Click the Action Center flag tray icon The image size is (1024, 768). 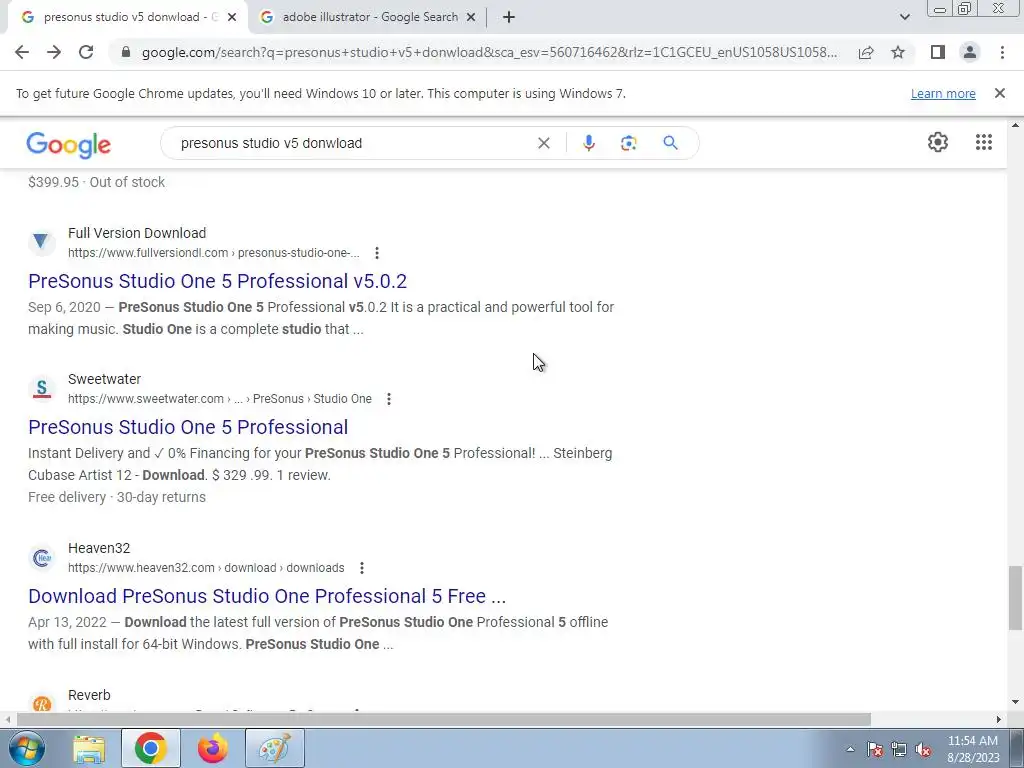[875, 750]
